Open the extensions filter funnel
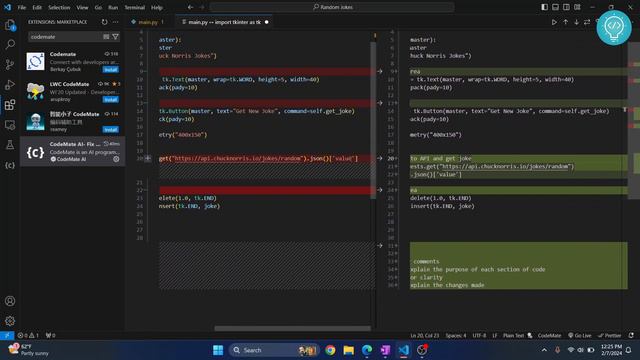This screenshot has height=360, width=640. point(116,37)
